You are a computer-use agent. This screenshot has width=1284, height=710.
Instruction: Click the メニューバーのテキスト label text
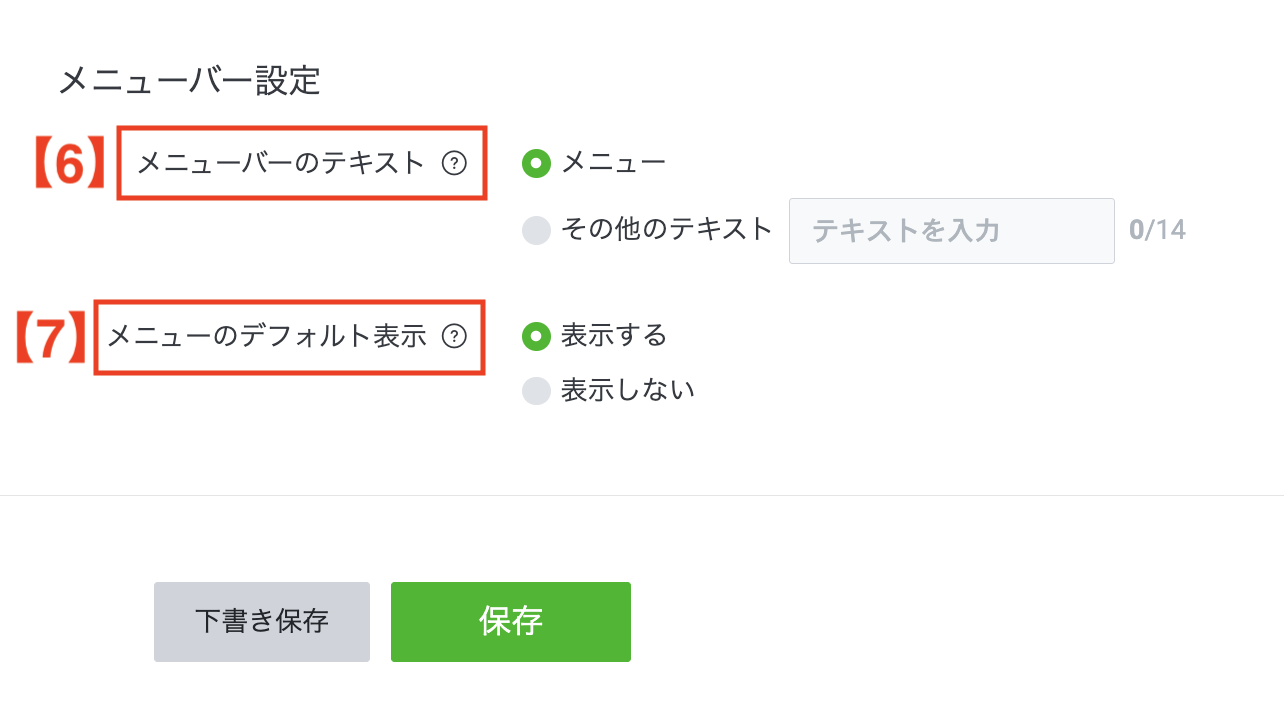click(x=280, y=163)
